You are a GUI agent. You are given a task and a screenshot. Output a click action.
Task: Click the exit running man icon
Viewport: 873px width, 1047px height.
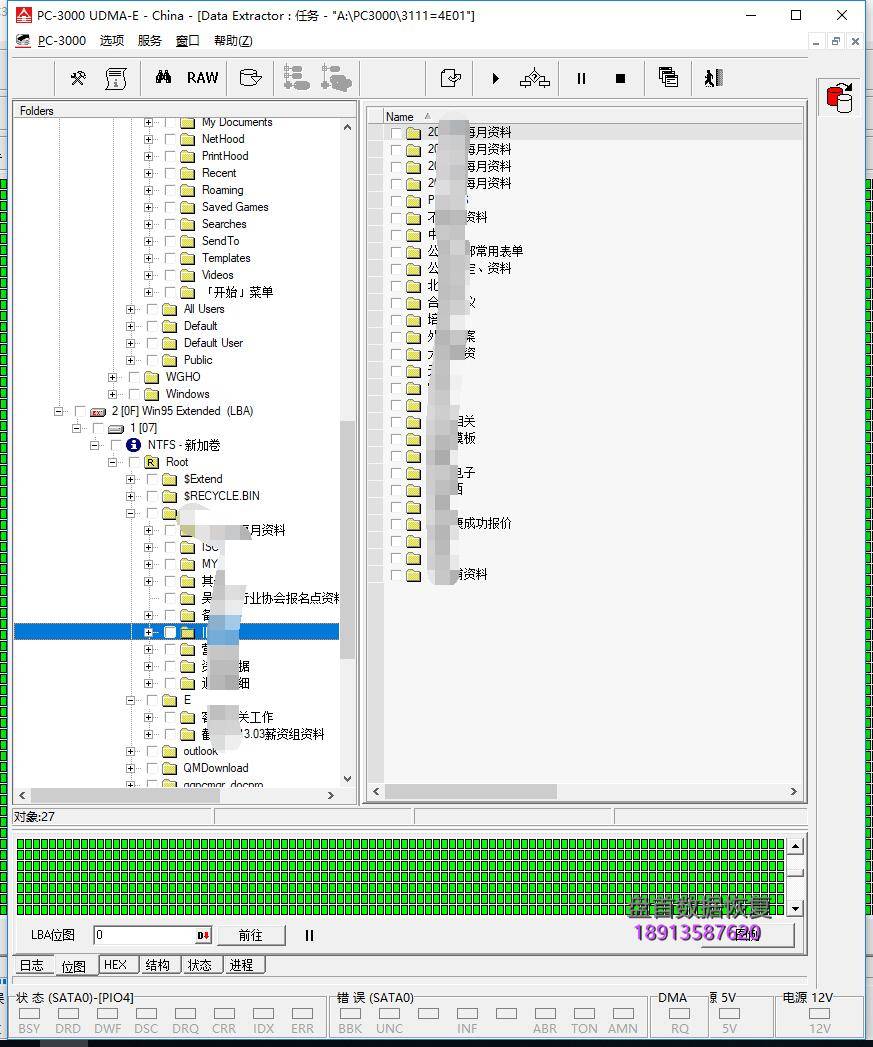713,77
